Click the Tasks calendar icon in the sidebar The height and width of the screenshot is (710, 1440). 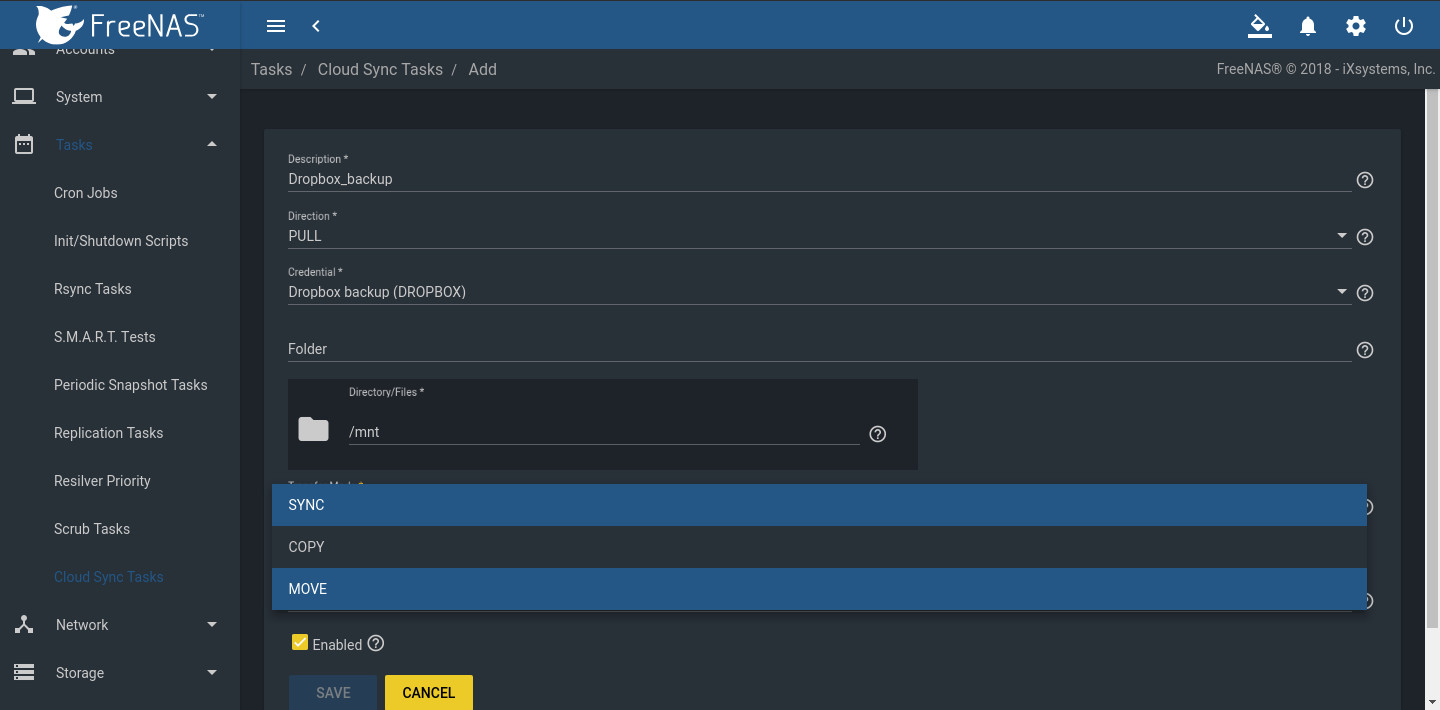pos(24,145)
